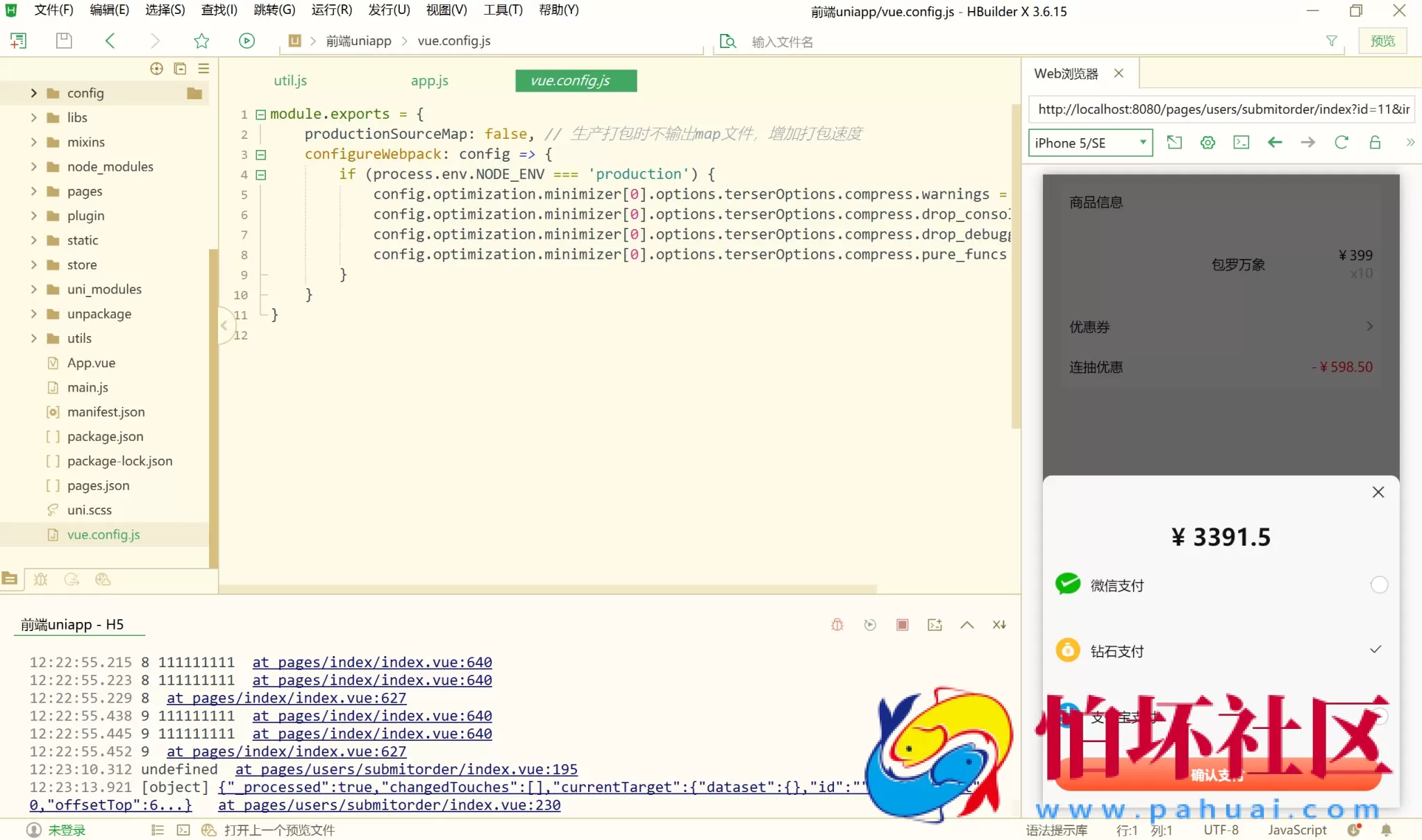The width and height of the screenshot is (1422, 840).
Task: Open iPhone 5/SE device dropdown
Action: 1090,142
